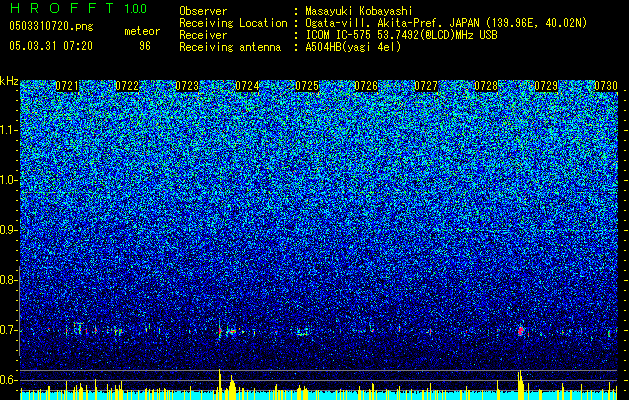The image size is (629, 400).
Task: Click the 0725 time marker
Action: [307, 86]
